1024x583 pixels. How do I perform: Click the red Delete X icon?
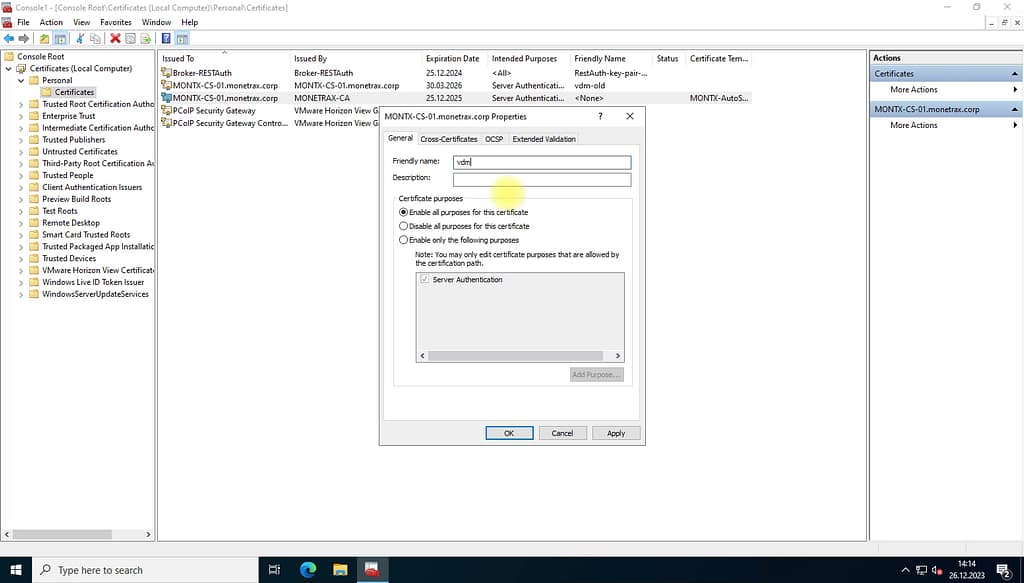click(x=115, y=38)
